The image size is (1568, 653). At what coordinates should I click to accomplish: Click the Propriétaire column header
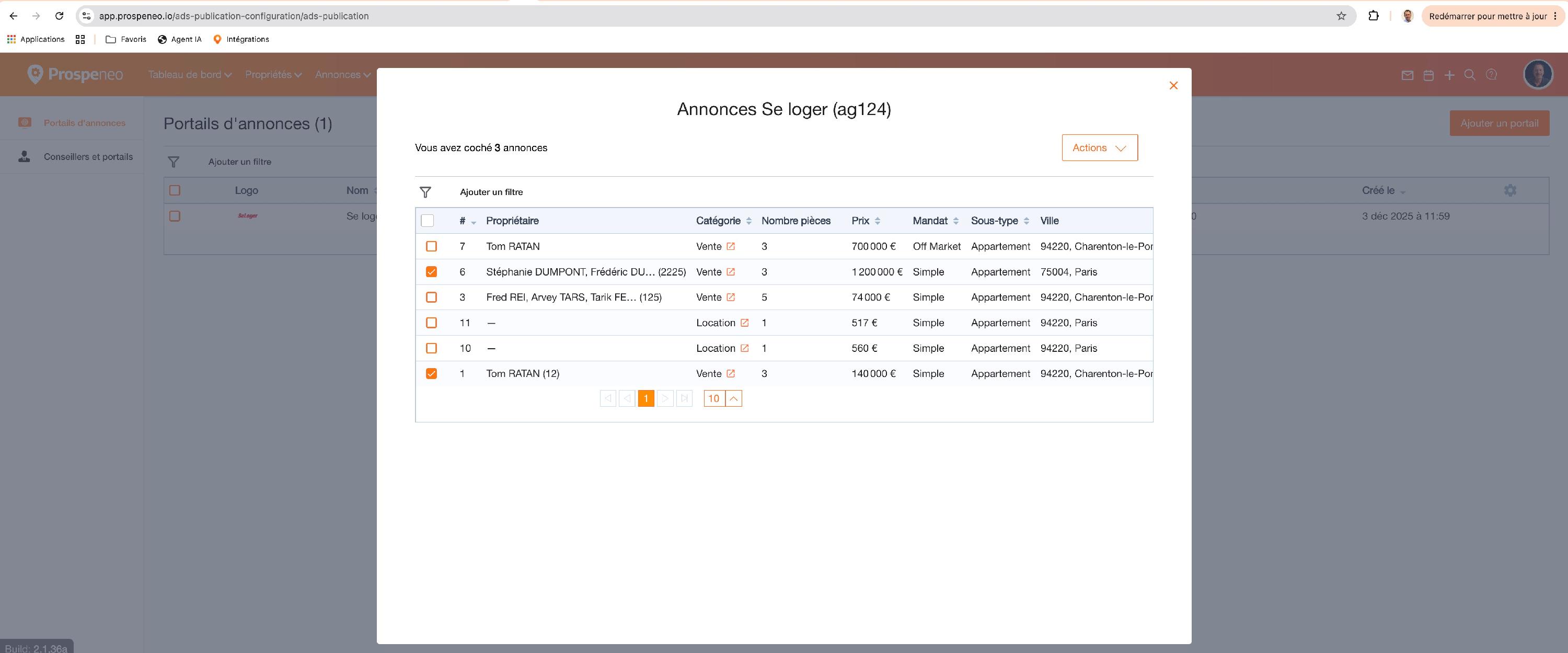tap(512, 221)
